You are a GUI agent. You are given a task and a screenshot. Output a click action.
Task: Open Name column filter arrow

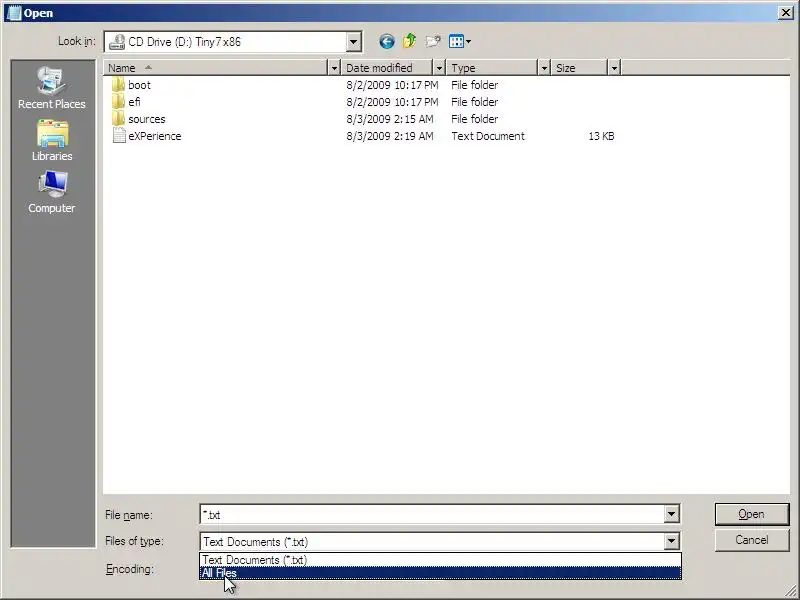point(334,68)
